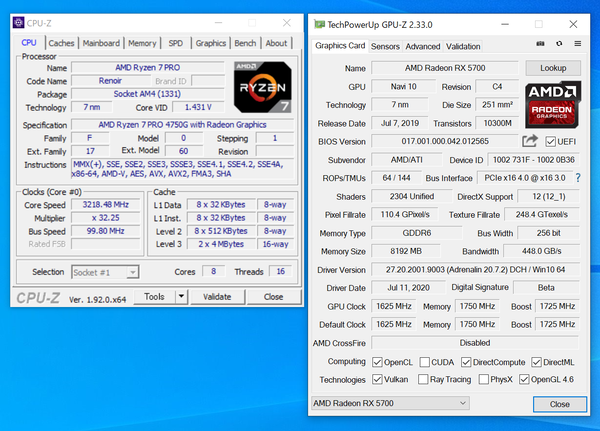Toggle the UEFI checkbox
This screenshot has width=600, height=431.
click(550, 142)
